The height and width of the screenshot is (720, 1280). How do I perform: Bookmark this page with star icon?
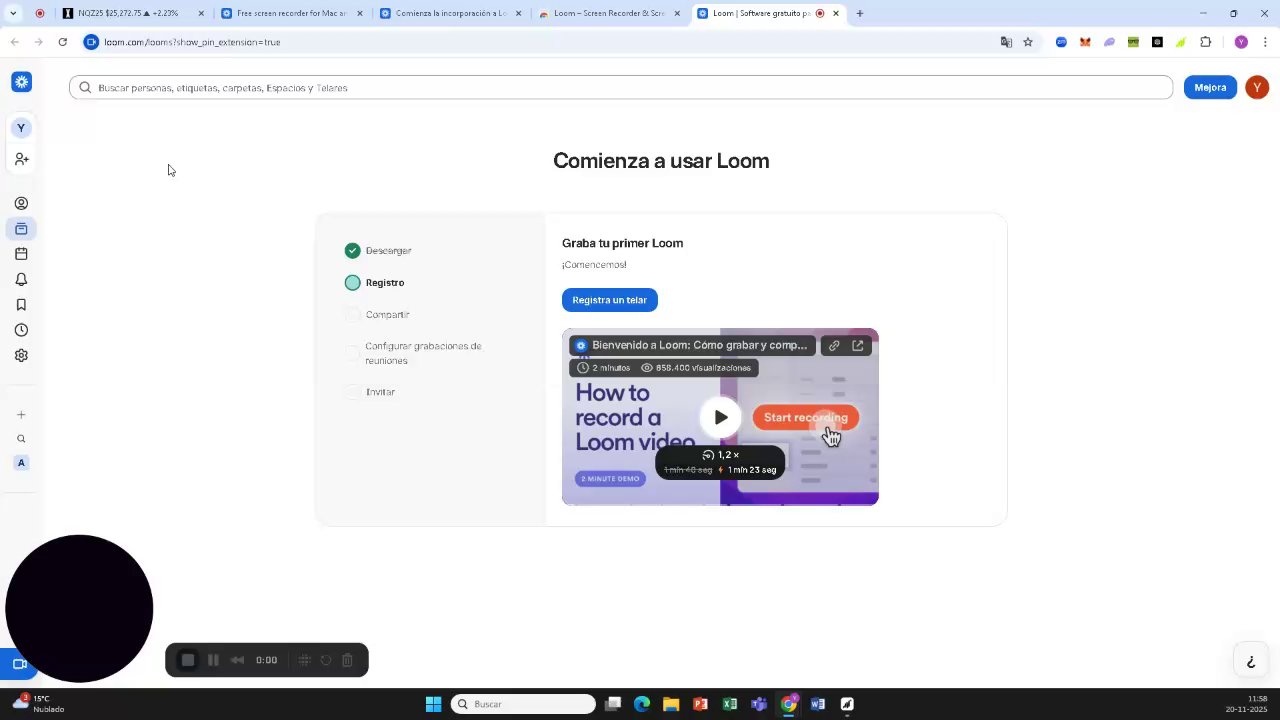click(x=1028, y=42)
